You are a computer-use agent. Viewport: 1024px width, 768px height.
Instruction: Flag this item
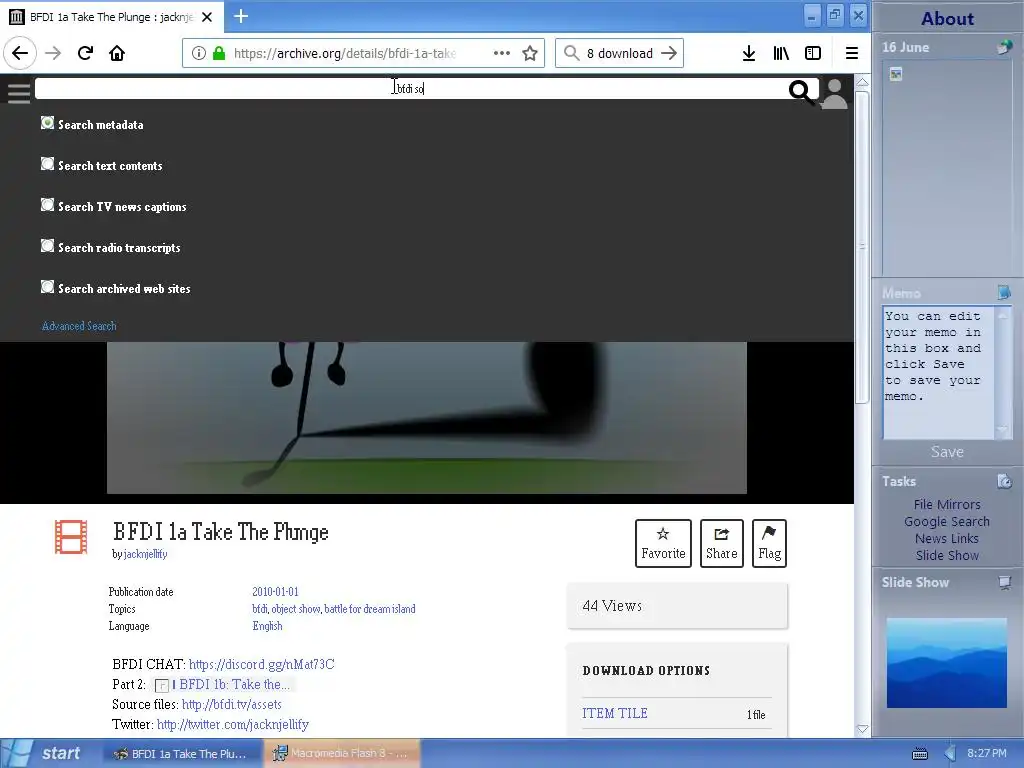point(769,543)
